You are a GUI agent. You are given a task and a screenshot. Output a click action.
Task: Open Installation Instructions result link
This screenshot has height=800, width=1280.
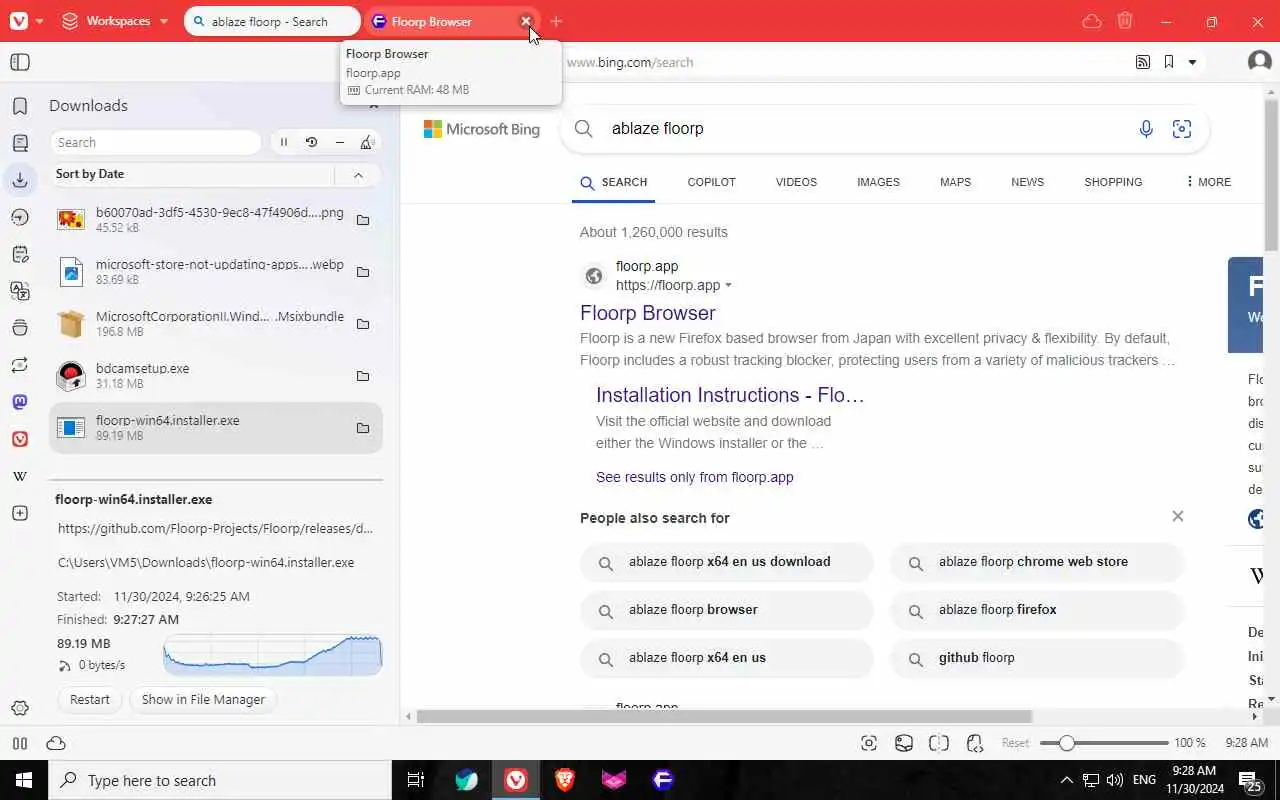click(x=730, y=395)
